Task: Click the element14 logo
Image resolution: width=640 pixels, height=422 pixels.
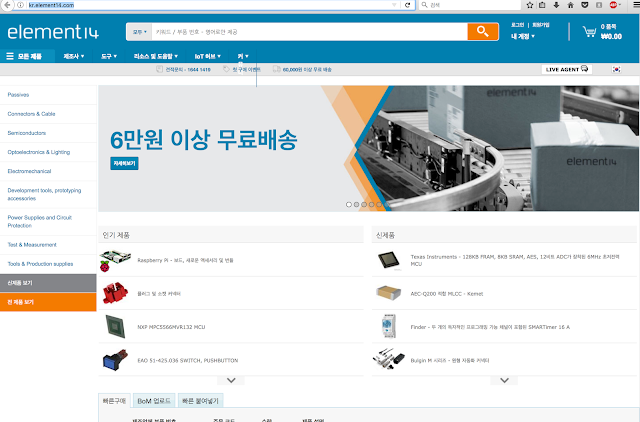Action: (53, 32)
